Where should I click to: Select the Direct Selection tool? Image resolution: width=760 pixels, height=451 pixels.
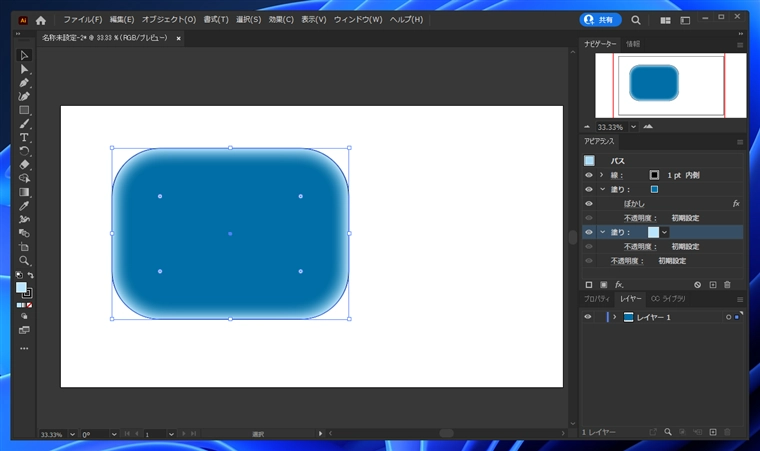[x=24, y=69]
